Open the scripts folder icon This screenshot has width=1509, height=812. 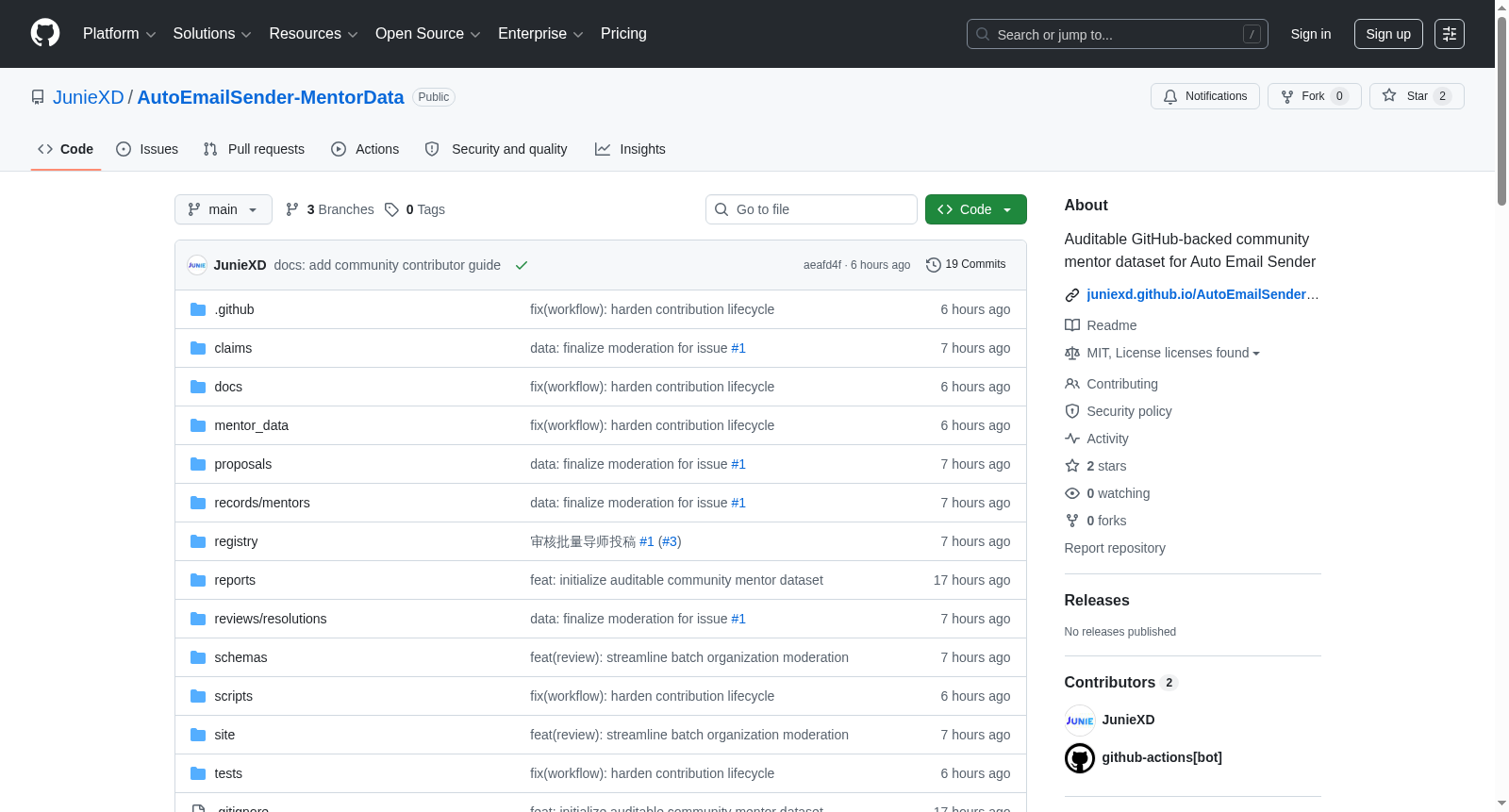(198, 696)
